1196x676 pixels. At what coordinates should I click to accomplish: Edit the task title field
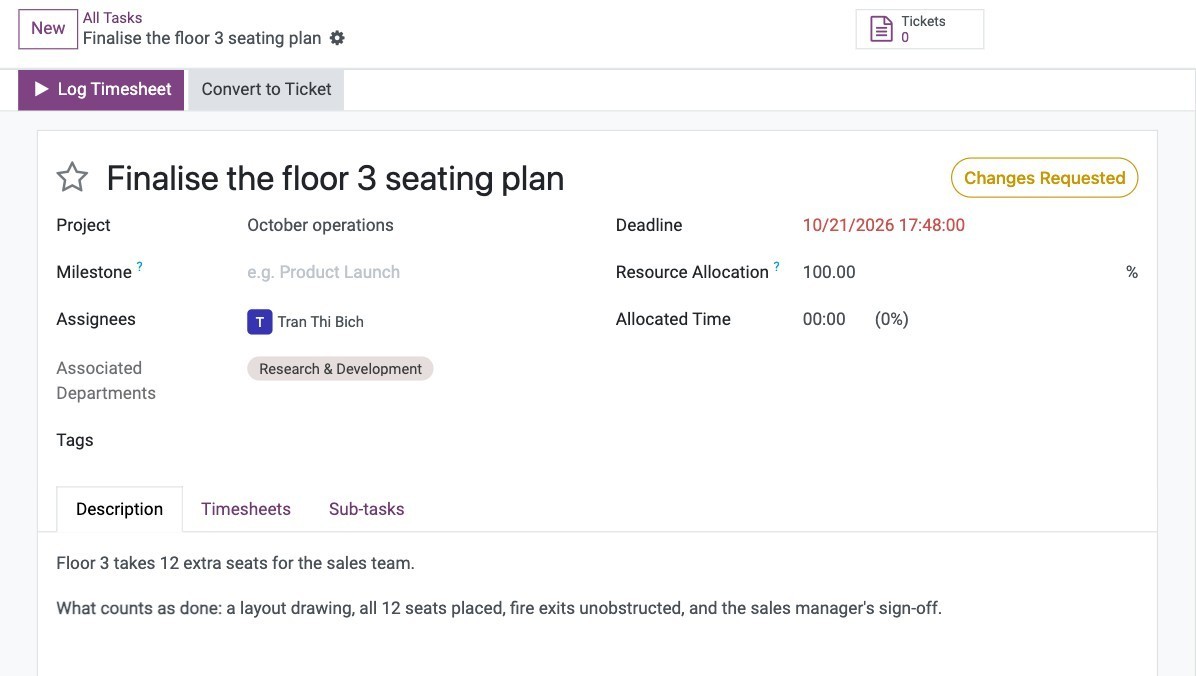pyautogui.click(x=336, y=179)
